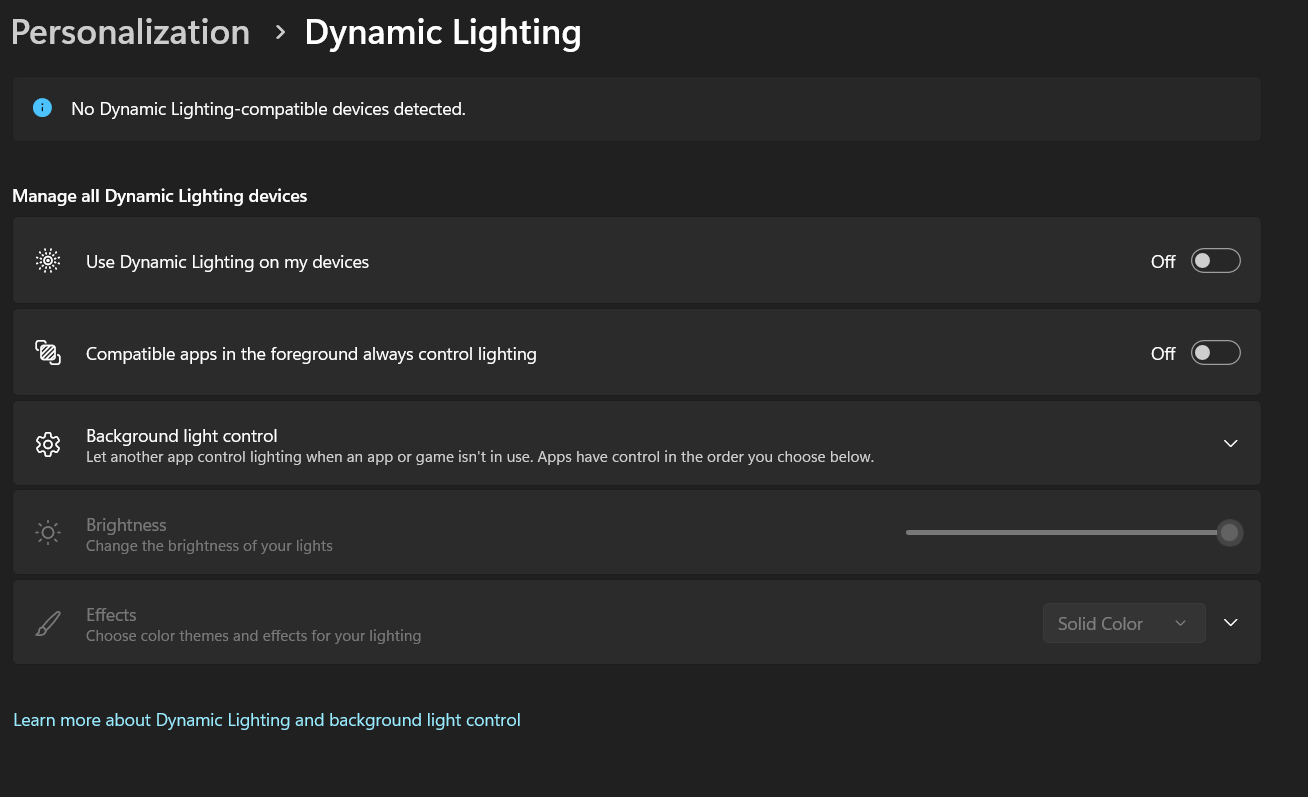The width and height of the screenshot is (1308, 797).
Task: Open the Solid Color effects dropdown
Action: tap(1124, 622)
